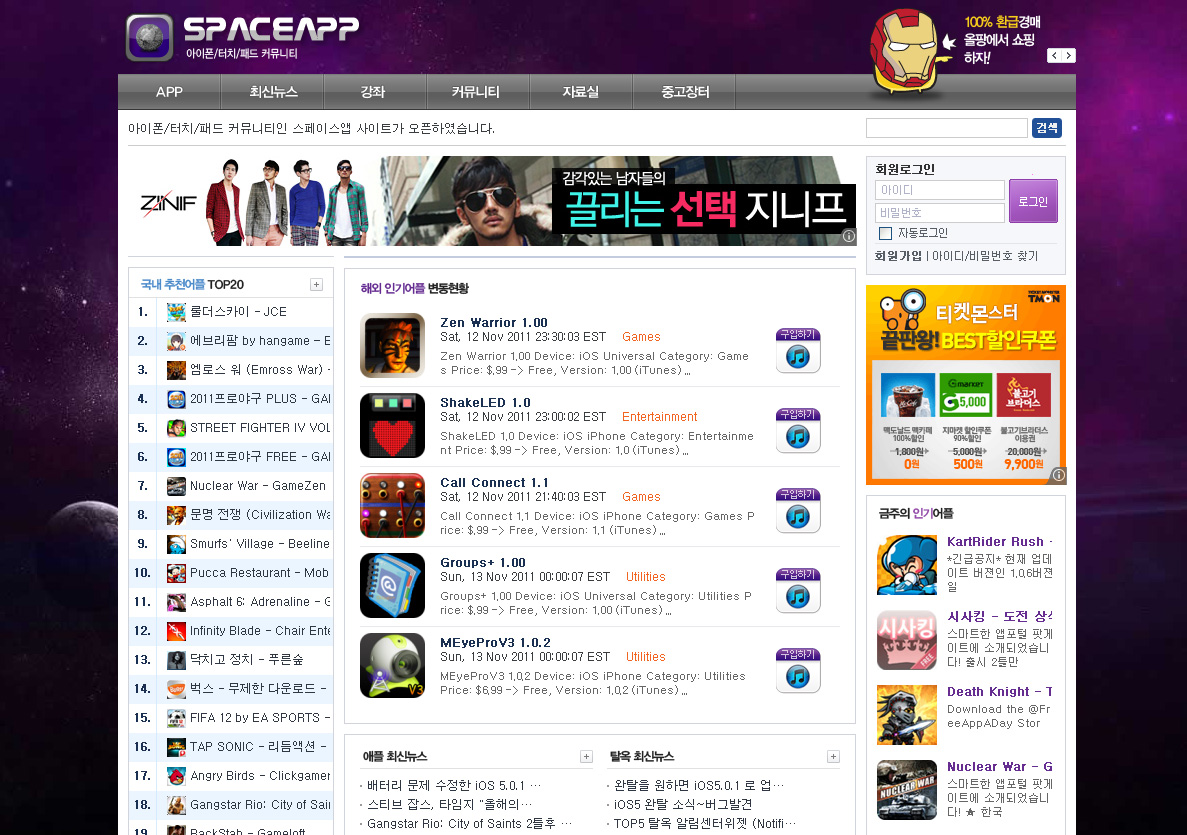This screenshot has height=835, width=1187.
Task: Click iTunes buy button for Call Connect
Action: pos(798,511)
